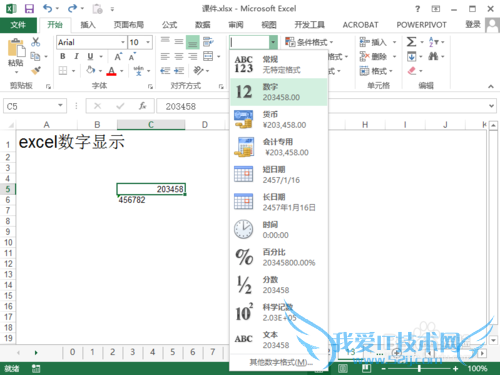Viewport: 500px width, 375px height.
Task: Apply red font color
Action: 111,71
